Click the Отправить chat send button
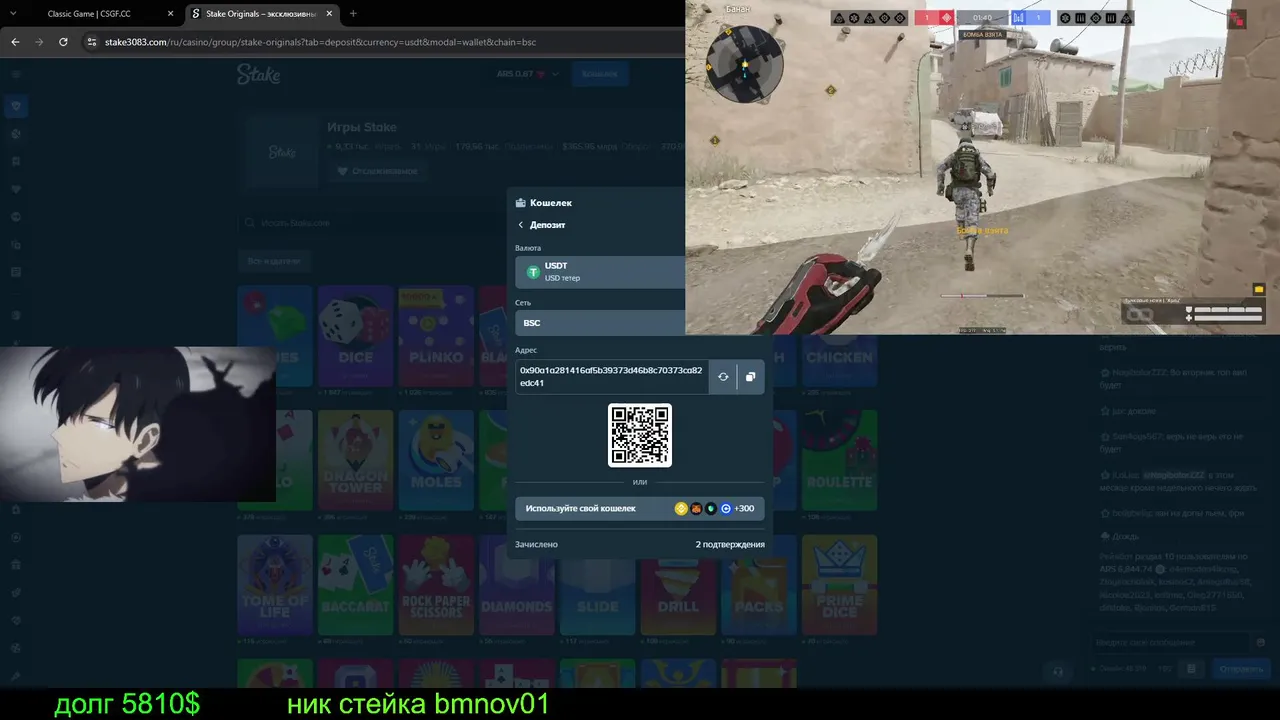Screen dimensions: 1280x720 (1242, 669)
